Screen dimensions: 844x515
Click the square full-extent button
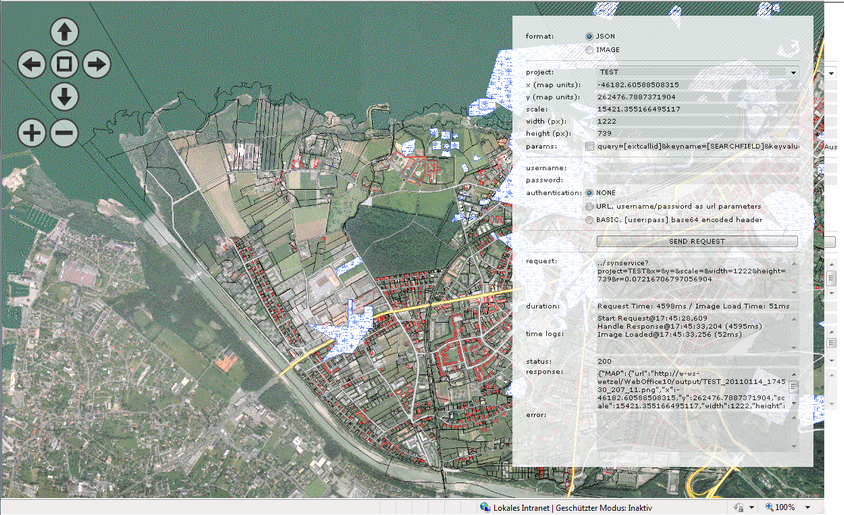(x=64, y=65)
